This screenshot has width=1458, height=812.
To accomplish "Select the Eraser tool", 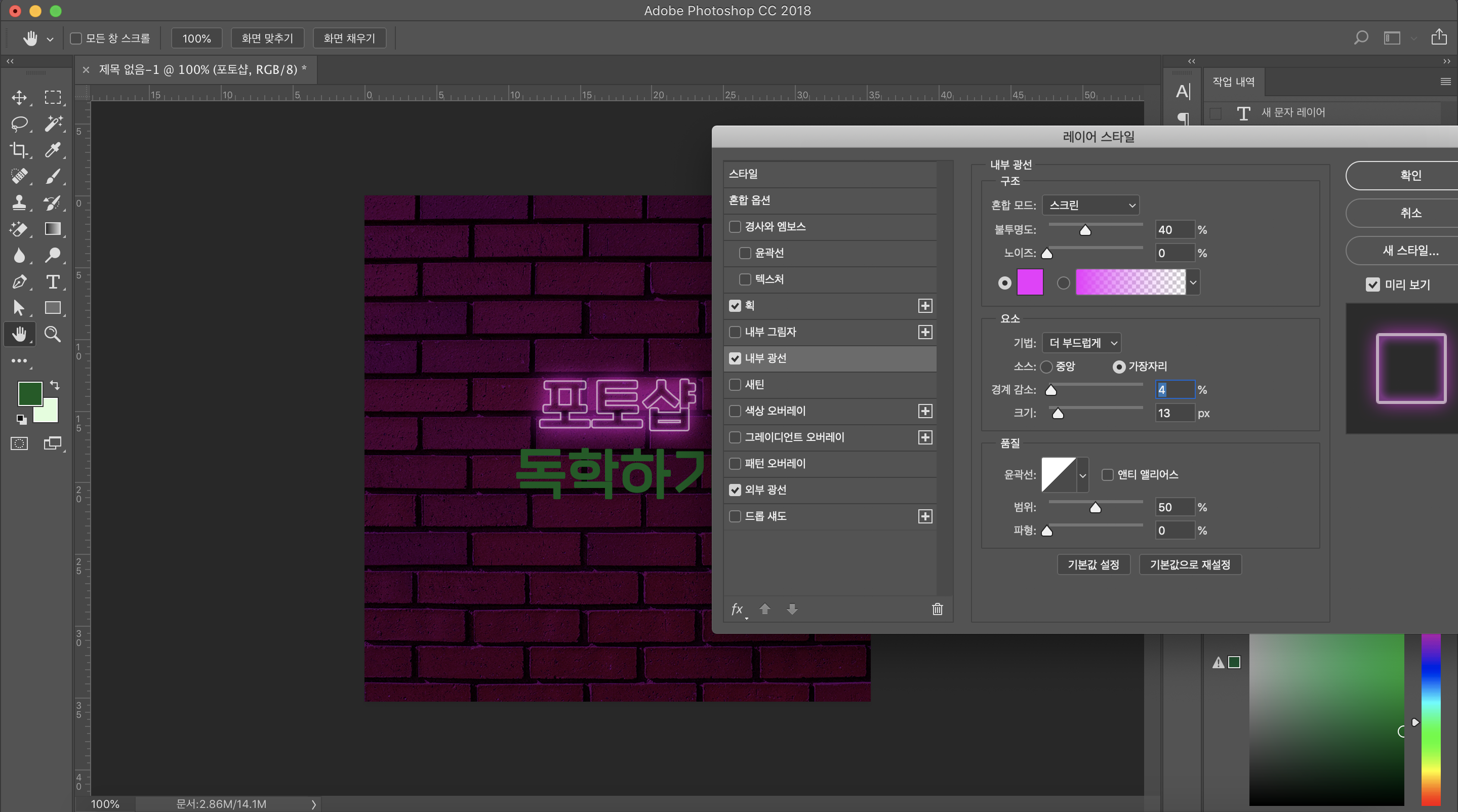I will click(x=19, y=229).
